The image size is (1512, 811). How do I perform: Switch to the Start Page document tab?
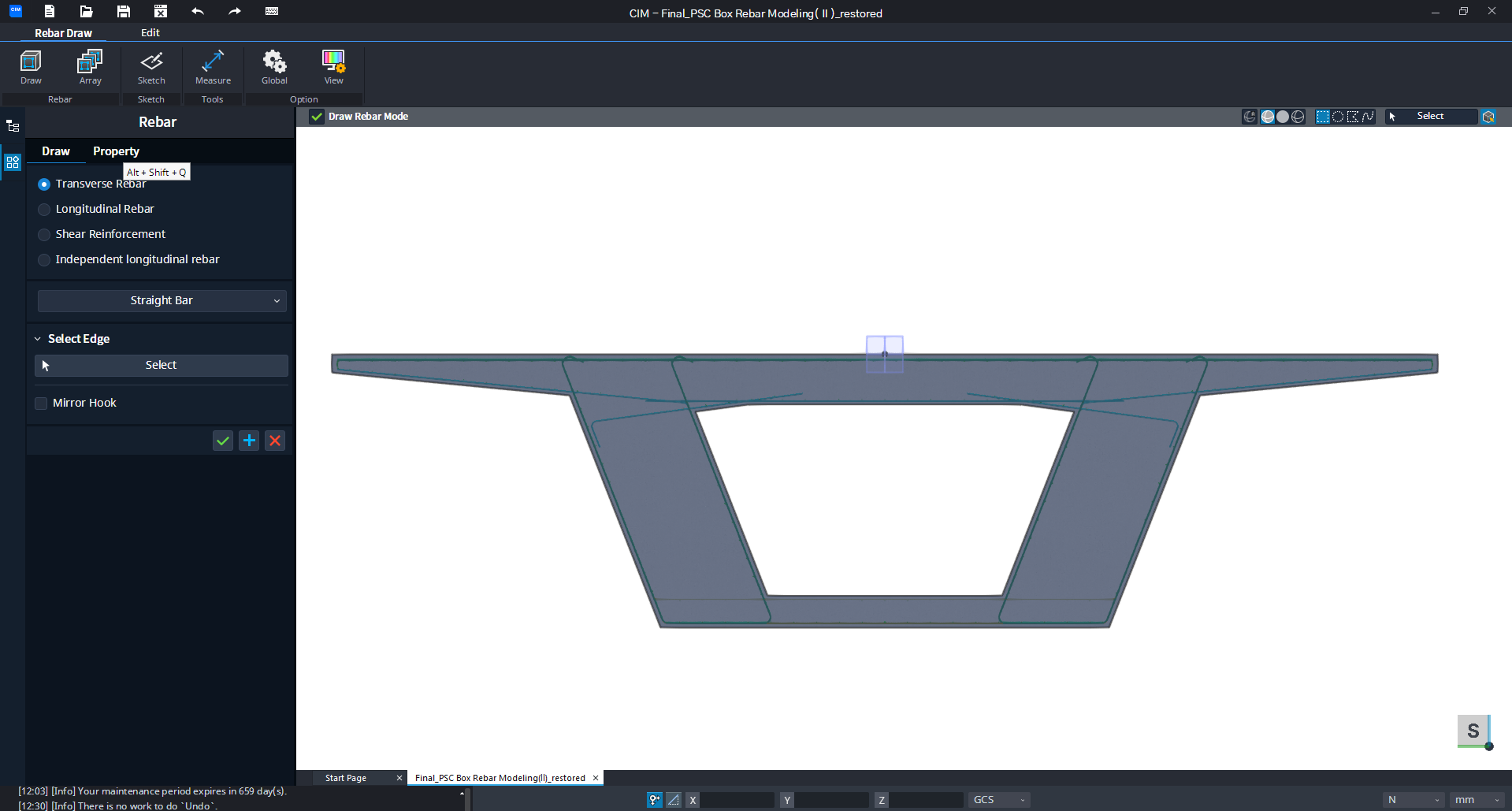click(346, 778)
